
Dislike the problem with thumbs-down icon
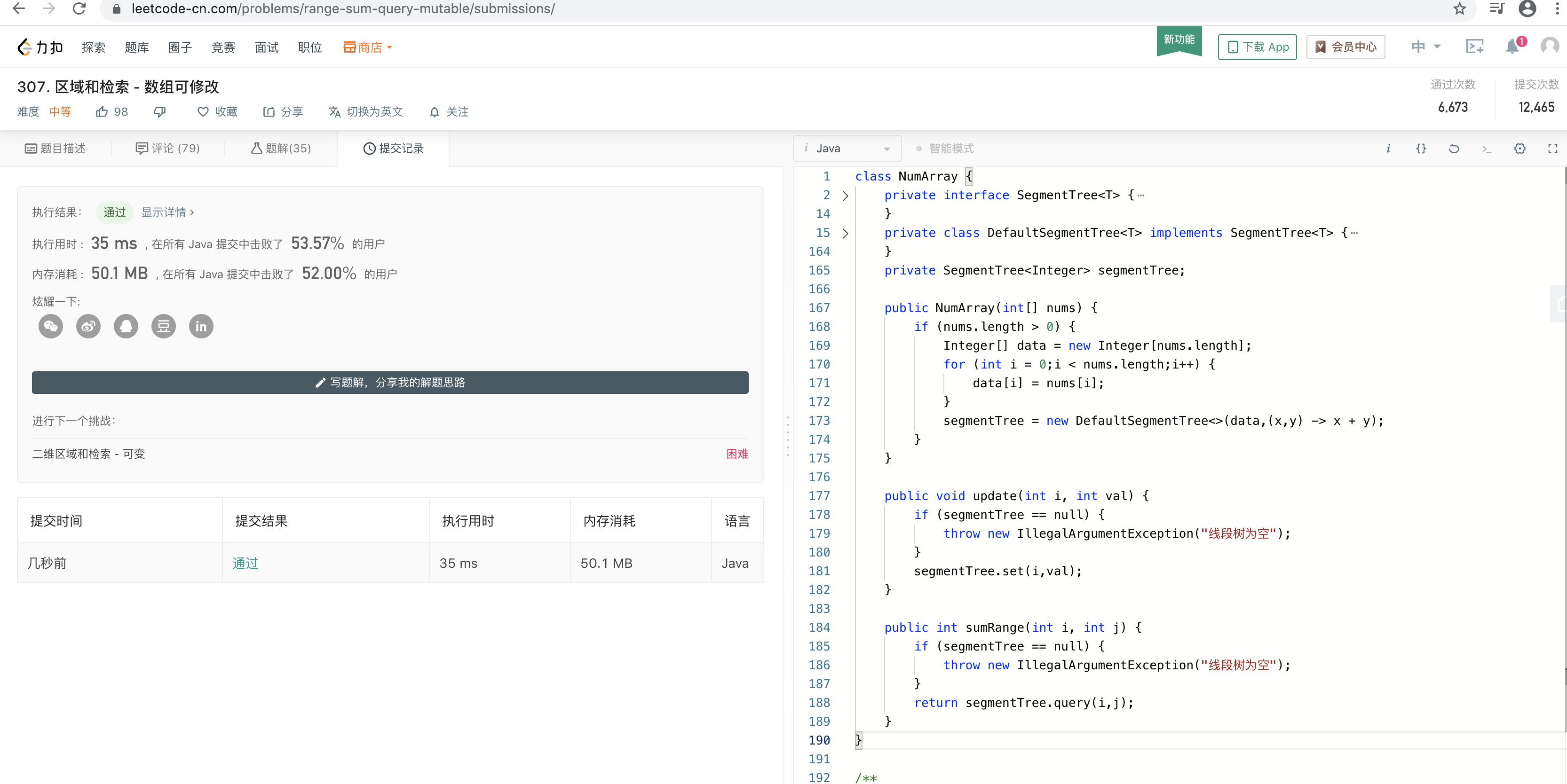click(159, 112)
